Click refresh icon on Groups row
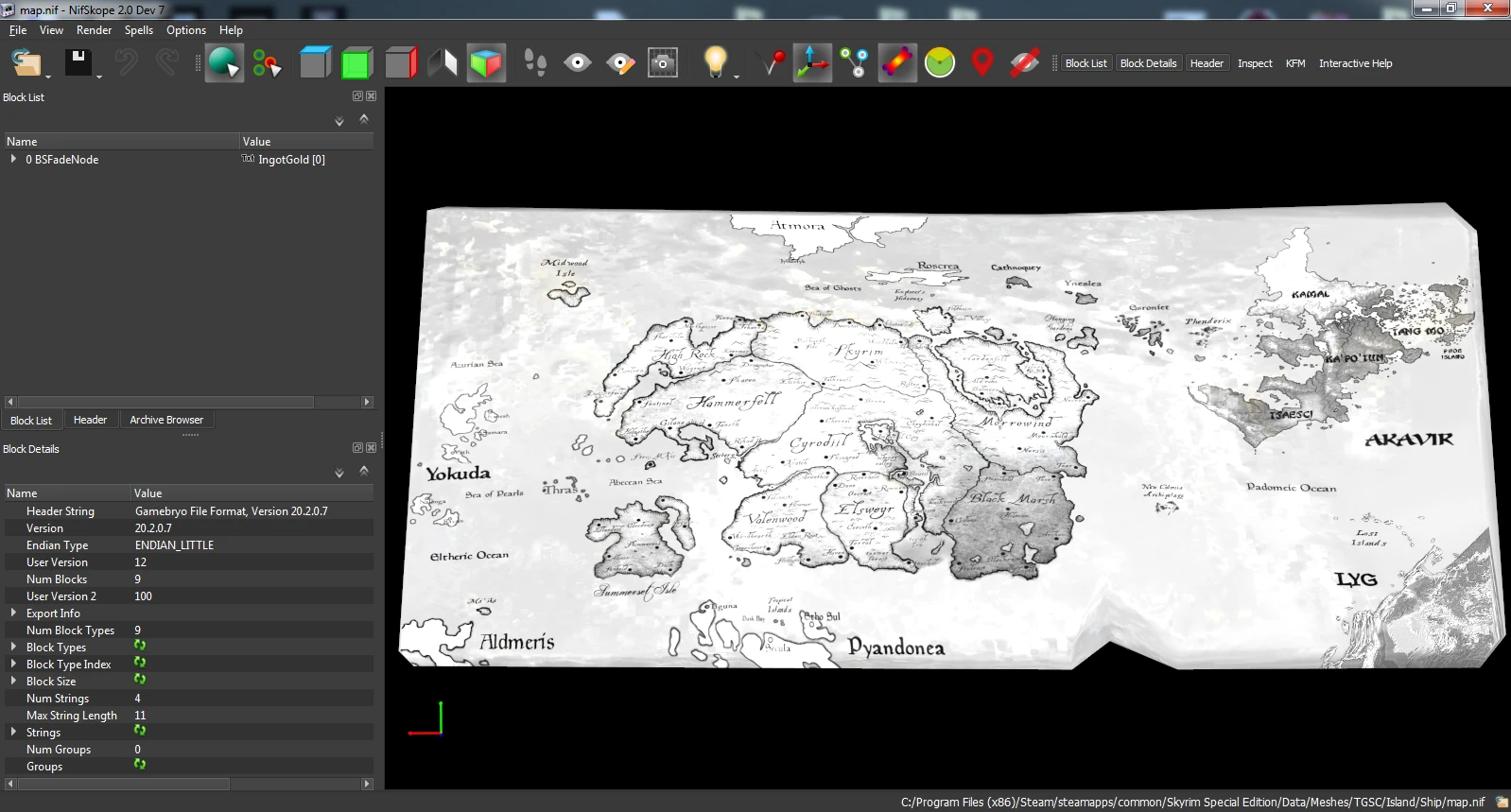The height and width of the screenshot is (812, 1511). tap(140, 765)
